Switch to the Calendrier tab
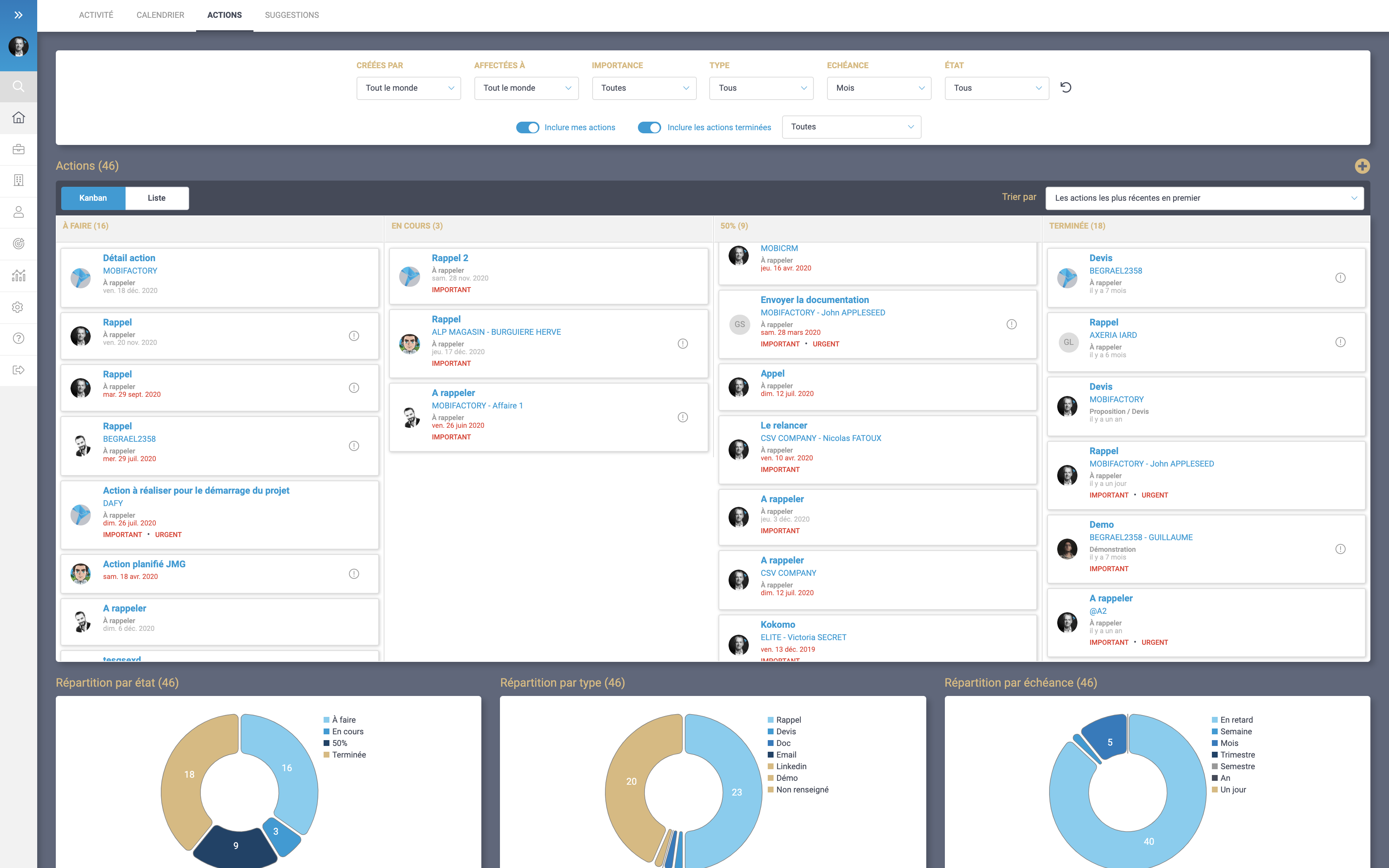Screen dimensions: 1389x868 [x=160, y=15]
